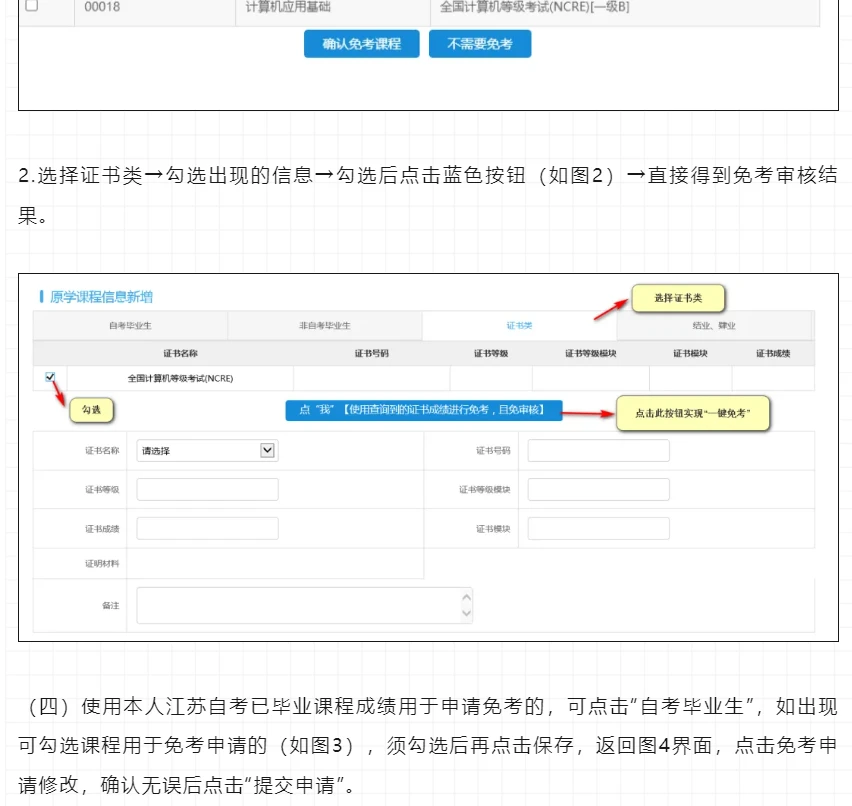This screenshot has width=852, height=806.
Task: Click the blue 使用查询到的证书成绩进行免考 button
Action: click(x=424, y=410)
